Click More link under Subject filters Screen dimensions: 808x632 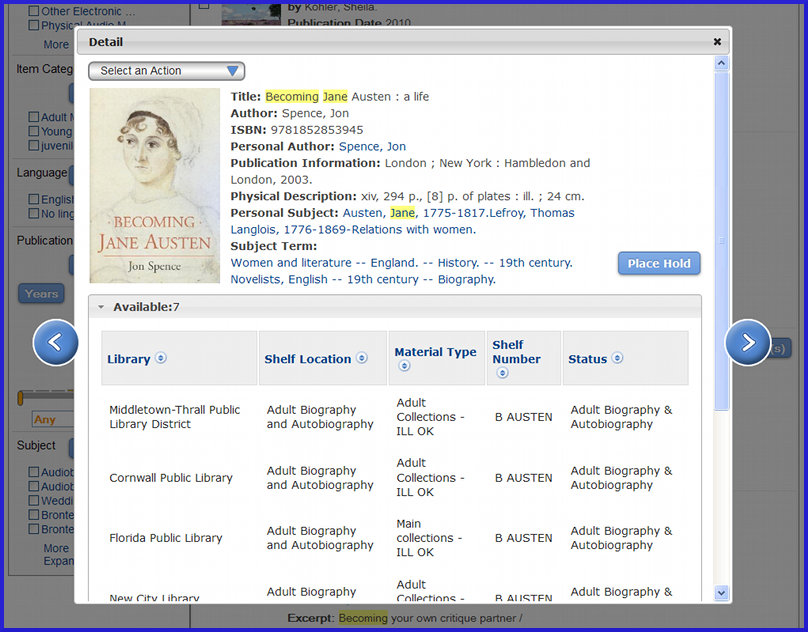(56, 548)
